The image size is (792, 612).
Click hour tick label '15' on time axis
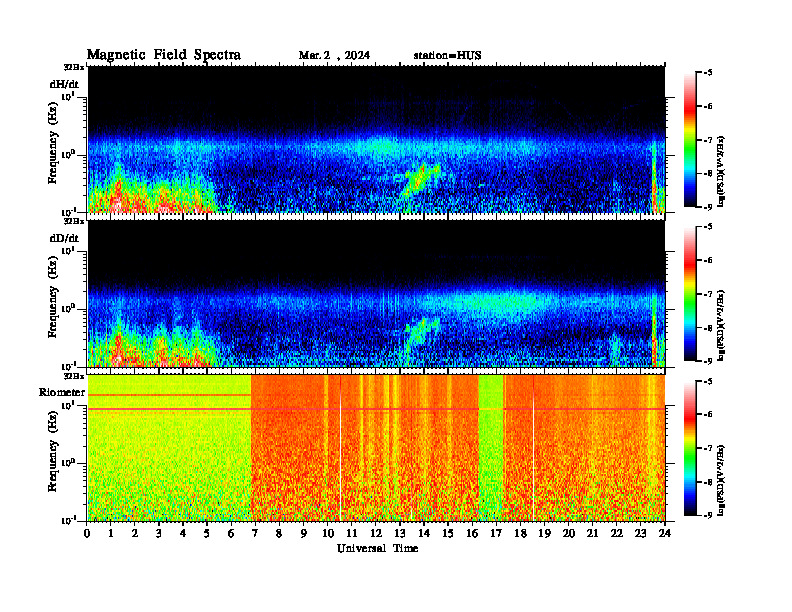(448, 533)
